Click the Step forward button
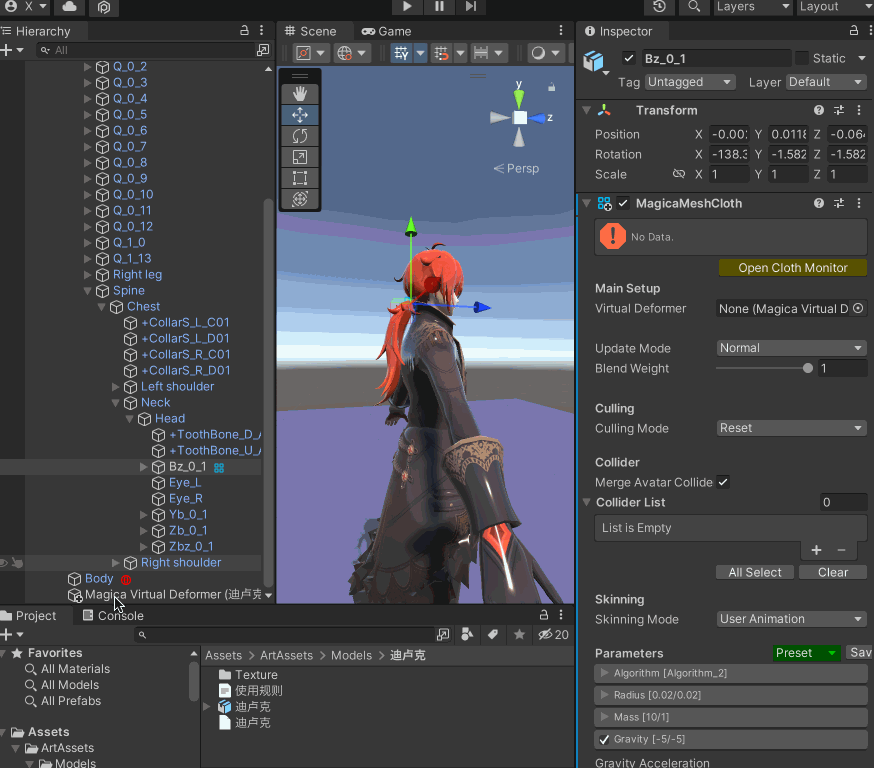874x768 pixels. 471,7
